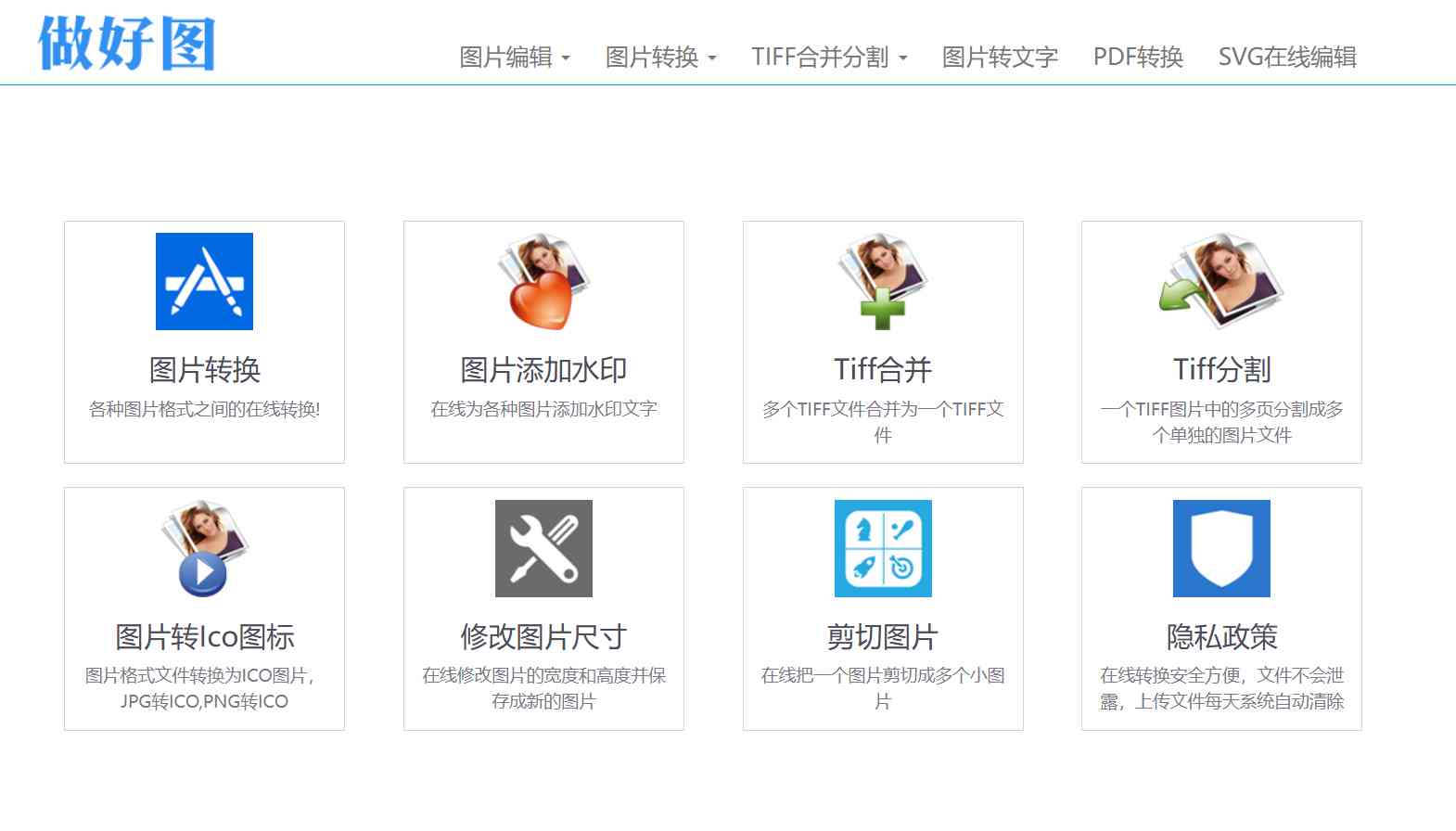
Task: Open the Tiff合并 title link
Action: (883, 370)
